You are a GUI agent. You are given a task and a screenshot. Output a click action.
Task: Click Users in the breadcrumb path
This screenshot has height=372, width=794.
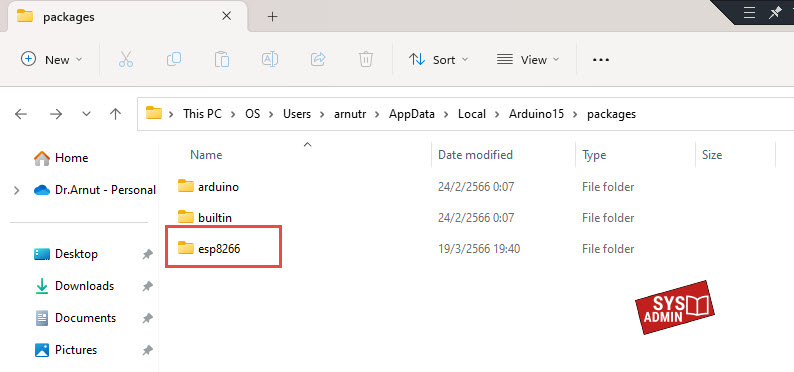pyautogui.click(x=297, y=114)
